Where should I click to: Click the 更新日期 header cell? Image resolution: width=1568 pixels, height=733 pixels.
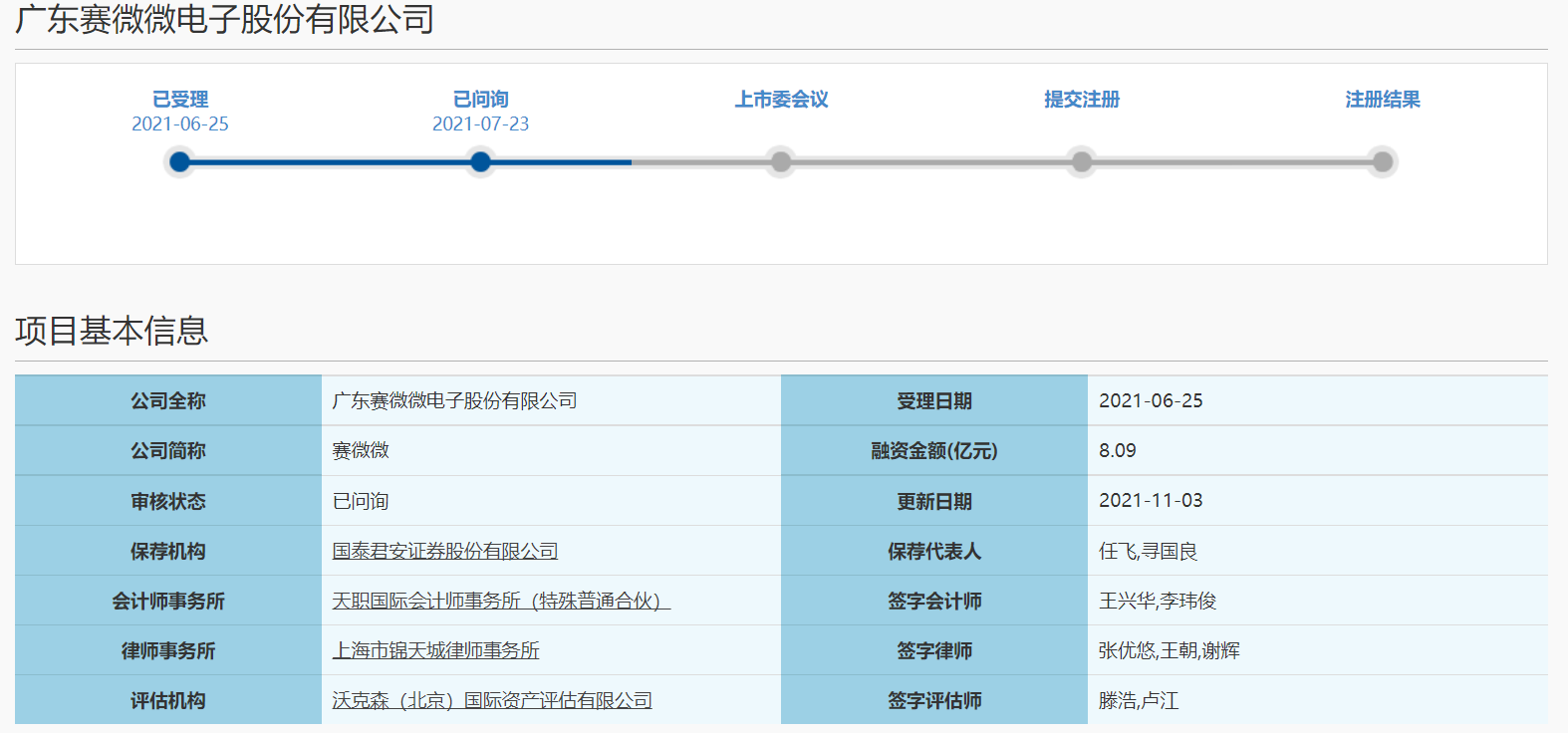click(x=934, y=501)
